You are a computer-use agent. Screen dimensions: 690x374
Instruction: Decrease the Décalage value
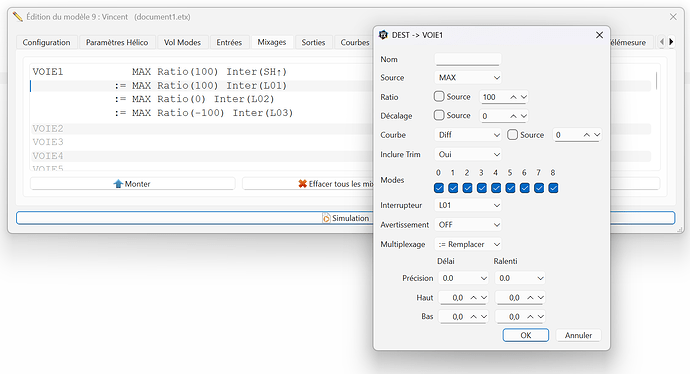point(524,116)
